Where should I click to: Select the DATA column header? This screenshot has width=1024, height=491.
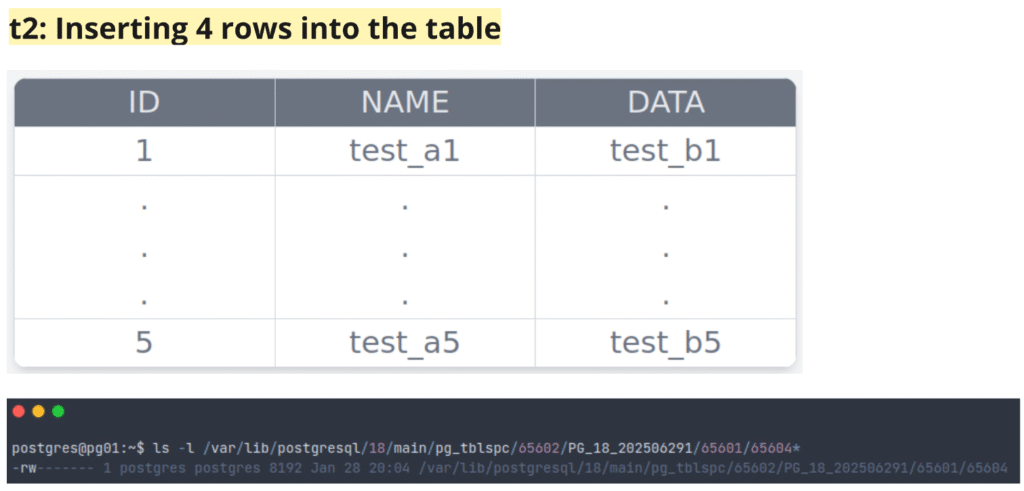click(x=666, y=102)
